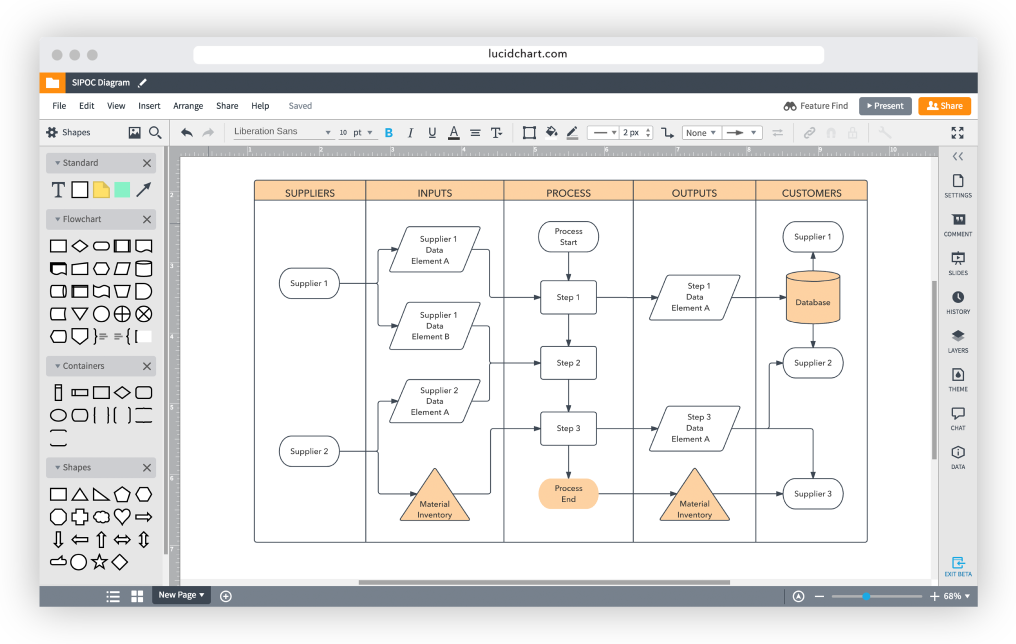Open the History panel
The width and height of the screenshot is (1016, 644).
point(957,301)
